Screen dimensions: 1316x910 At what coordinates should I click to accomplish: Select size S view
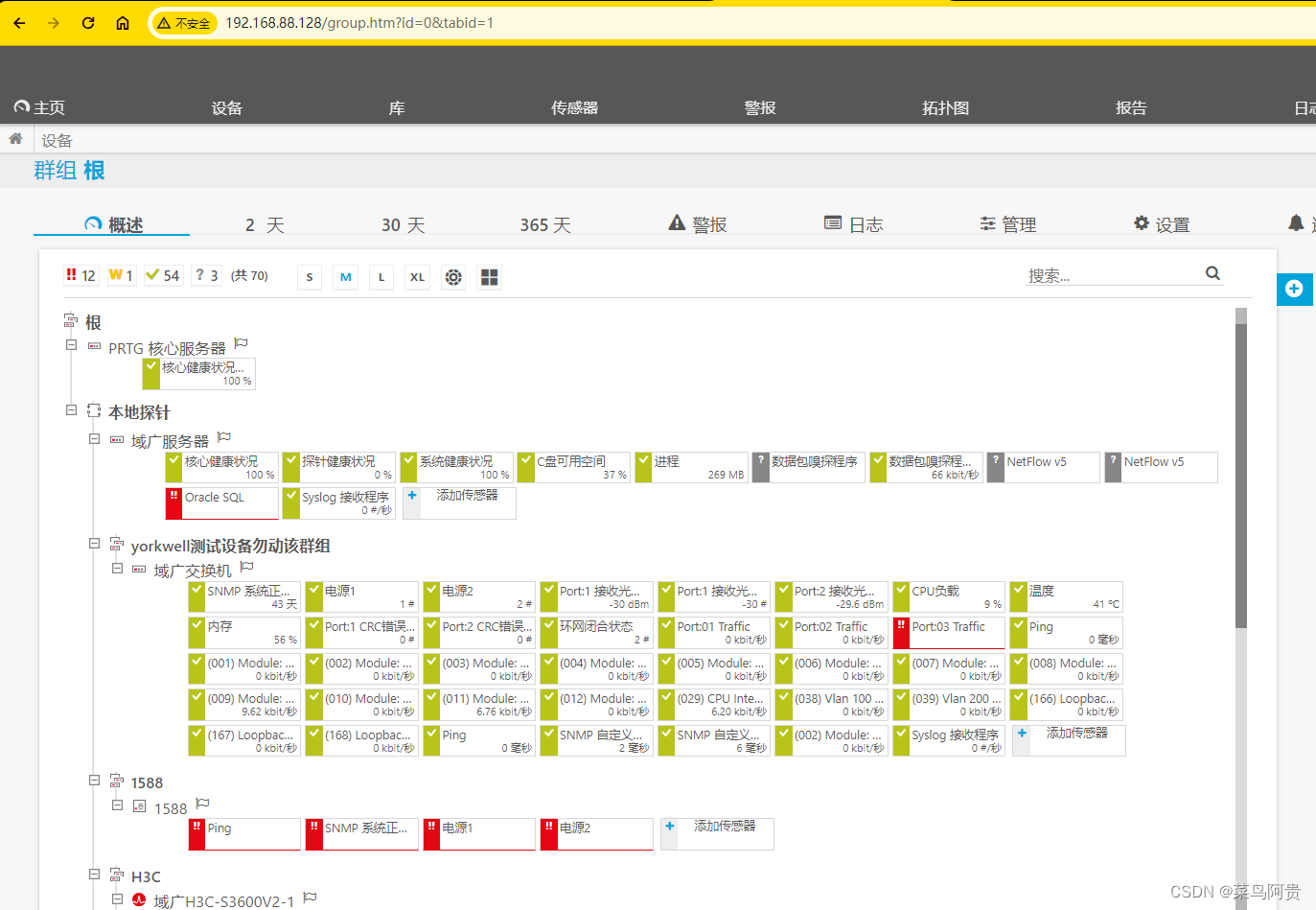pos(310,277)
